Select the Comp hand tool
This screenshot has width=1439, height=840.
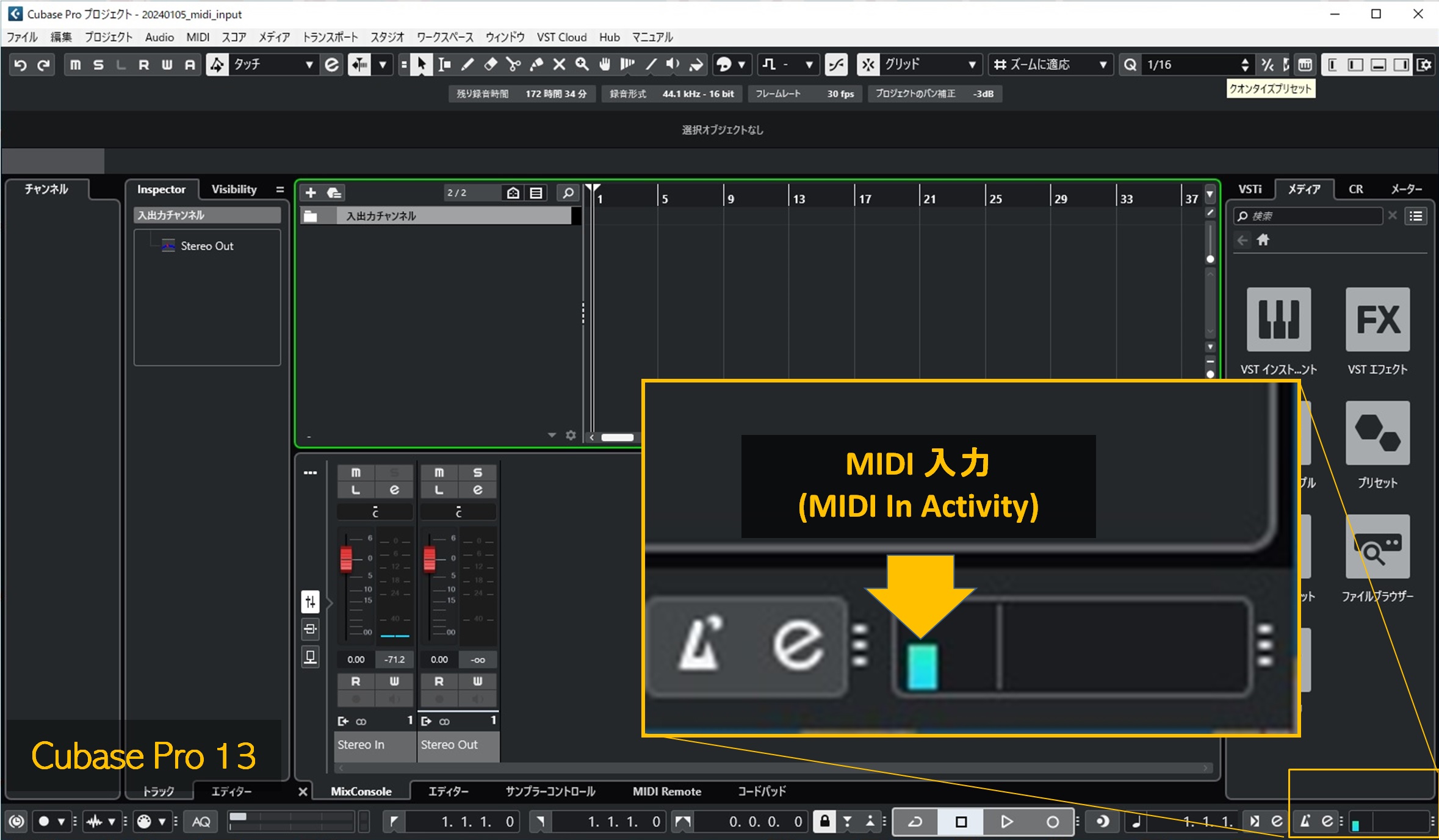(605, 65)
